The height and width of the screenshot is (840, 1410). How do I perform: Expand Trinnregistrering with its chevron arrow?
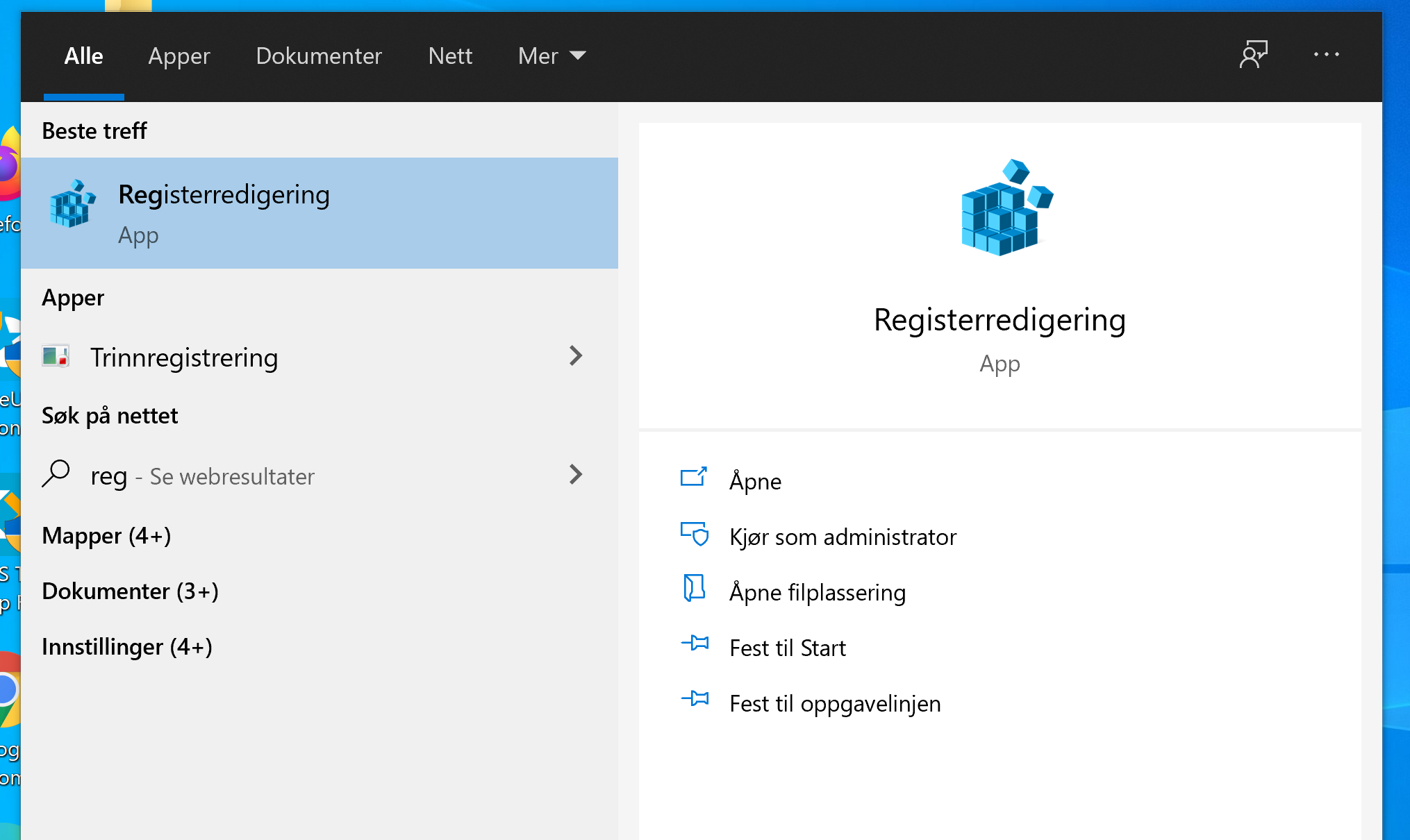[576, 356]
